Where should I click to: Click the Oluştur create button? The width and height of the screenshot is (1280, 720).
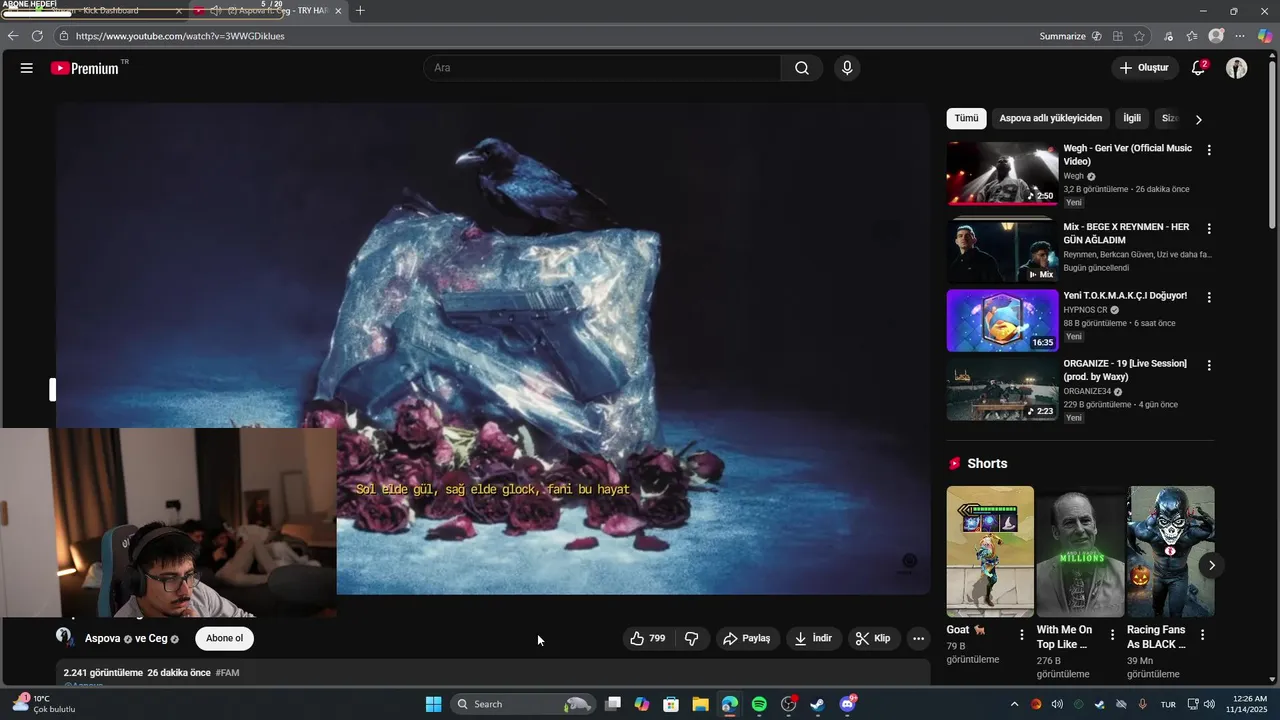(x=1145, y=68)
